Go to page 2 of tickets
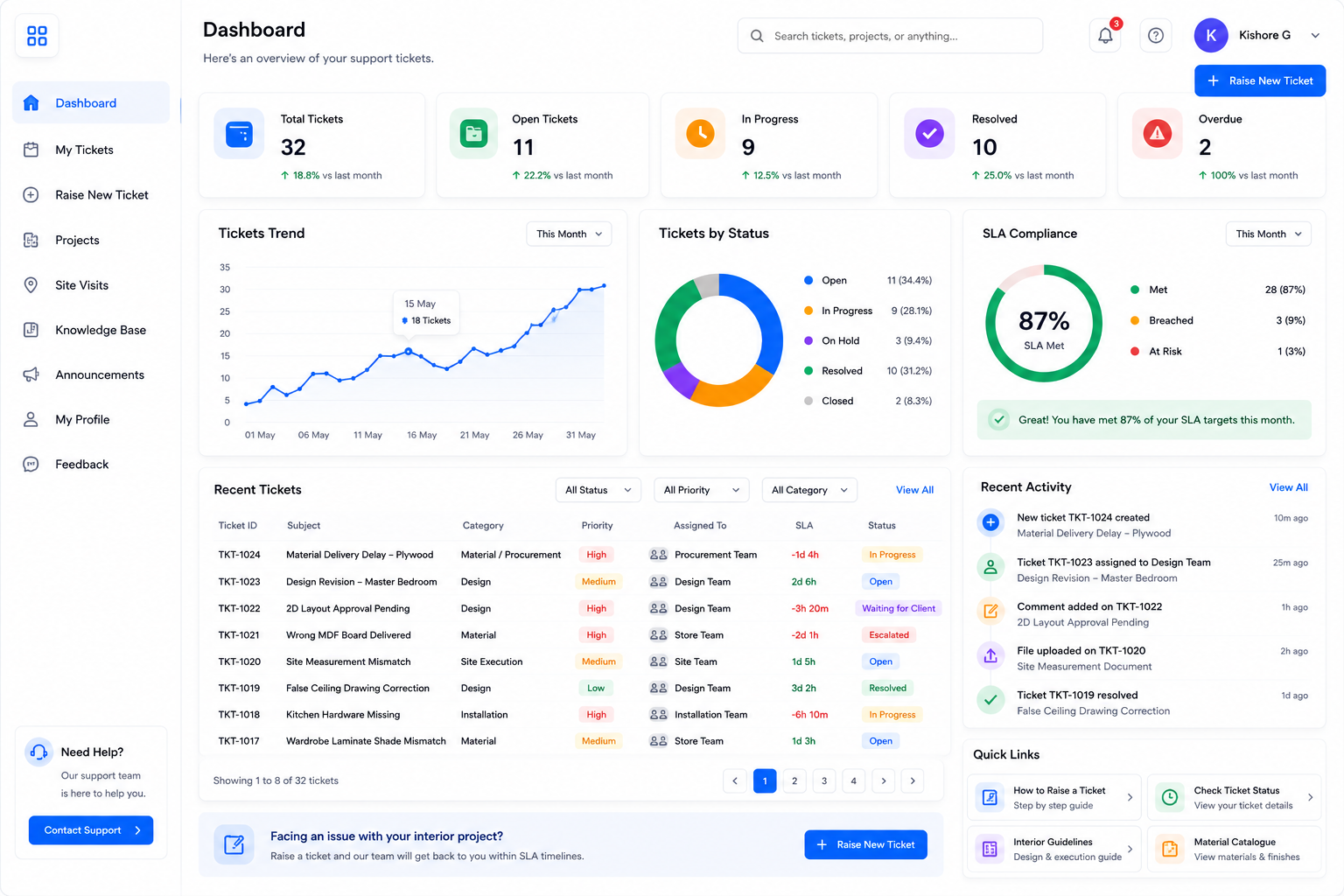Image resolution: width=1344 pixels, height=896 pixels. click(x=794, y=780)
